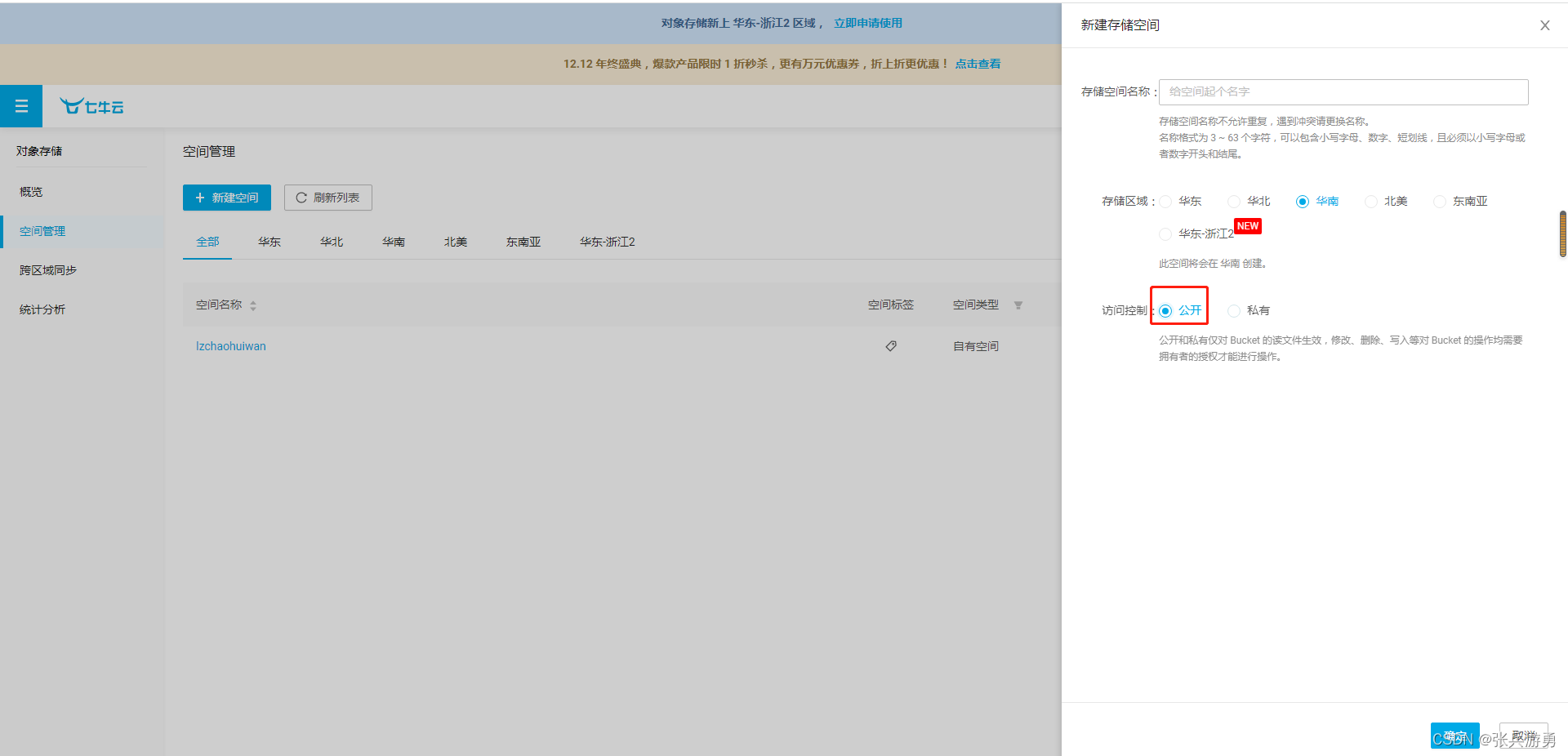The image size is (1568, 756).
Task: Click the orange vertical scrollbar thumb
Action: [1563, 233]
